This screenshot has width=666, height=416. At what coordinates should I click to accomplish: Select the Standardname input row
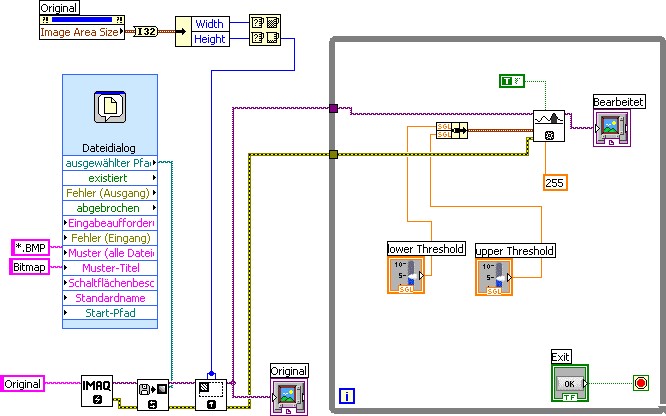click(110, 298)
